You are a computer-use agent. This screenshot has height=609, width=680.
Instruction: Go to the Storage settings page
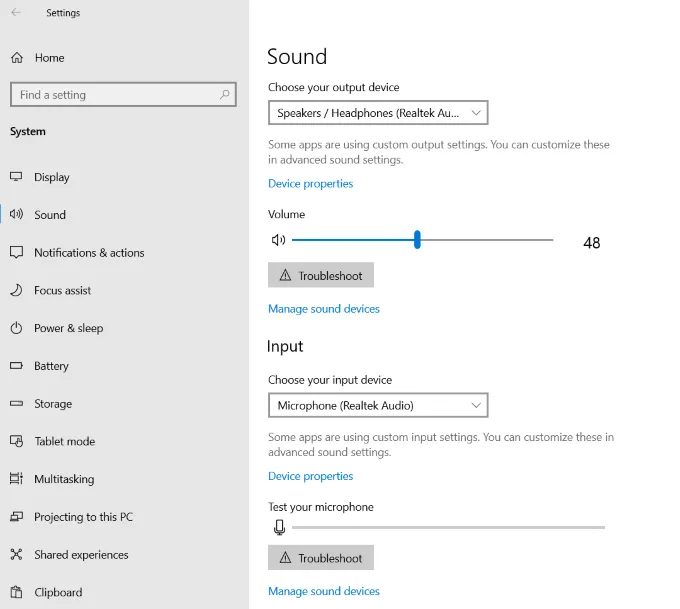pos(53,404)
